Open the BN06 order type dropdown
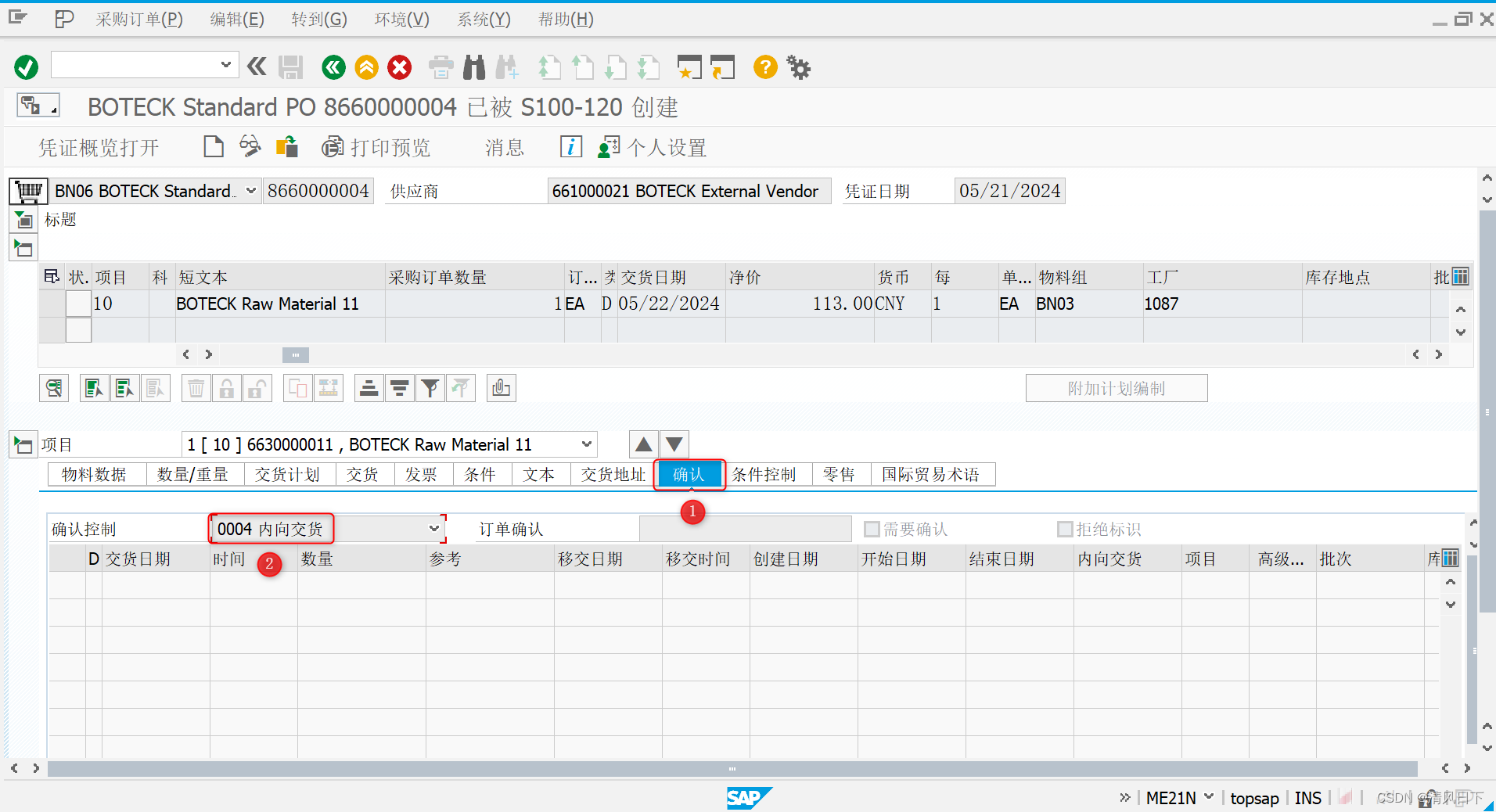Image resolution: width=1496 pixels, height=812 pixels. pos(250,190)
